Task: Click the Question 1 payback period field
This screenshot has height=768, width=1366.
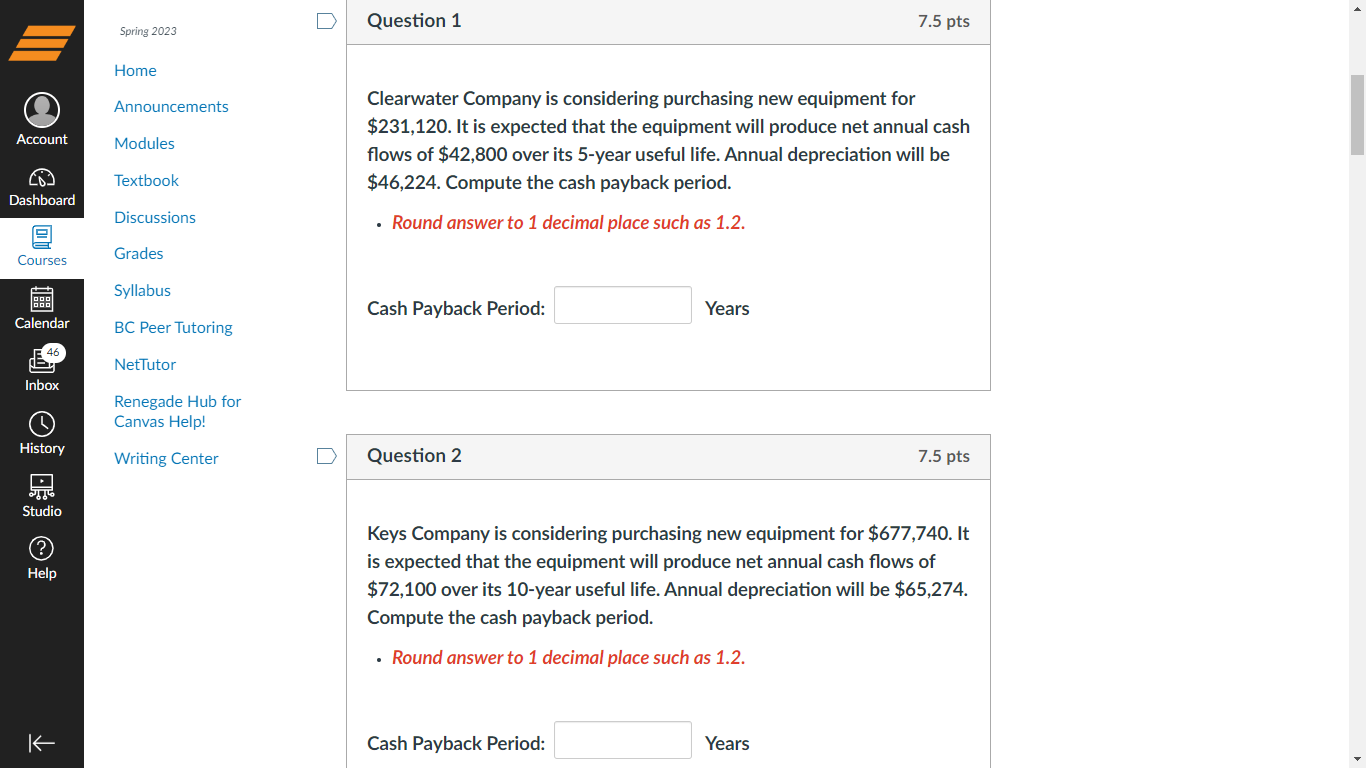Action: click(622, 305)
